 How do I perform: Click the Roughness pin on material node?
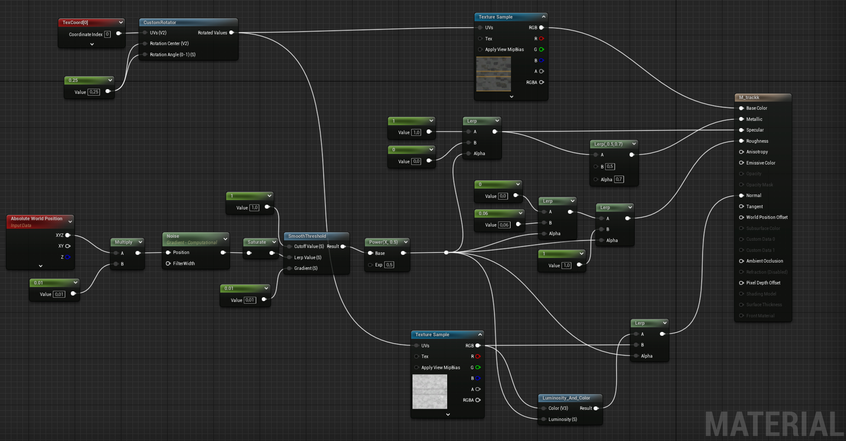740,141
